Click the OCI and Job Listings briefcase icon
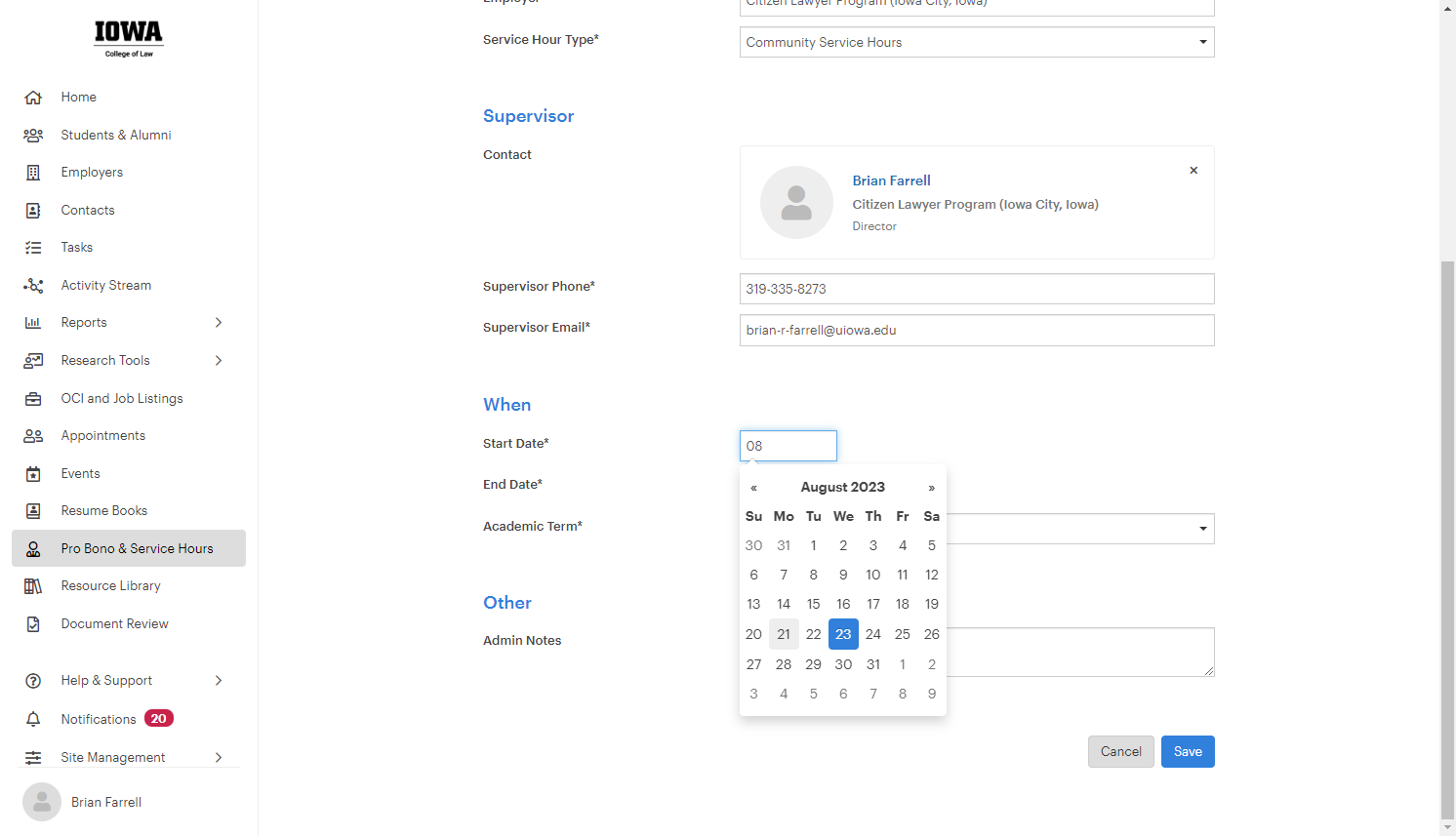1456x836 pixels. [33, 399]
